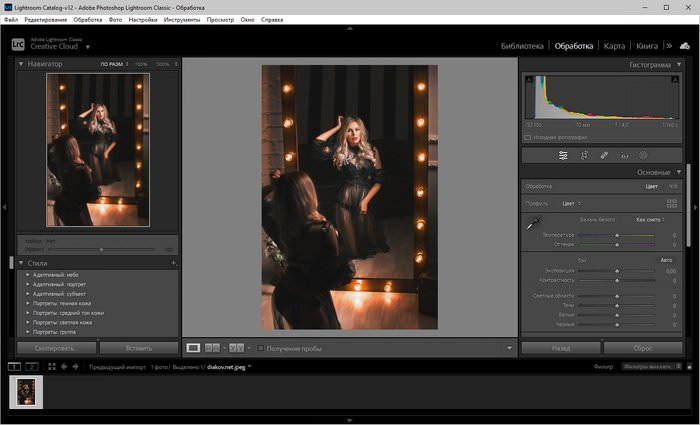The image size is (700, 425).
Task: Open the Редактирование menu
Action: [x=46, y=20]
